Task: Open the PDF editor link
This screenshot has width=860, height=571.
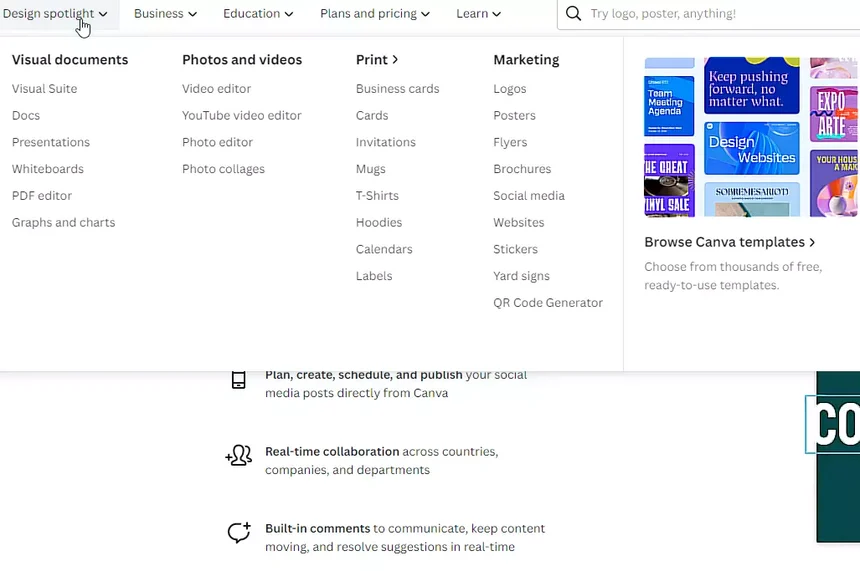Action: (42, 196)
